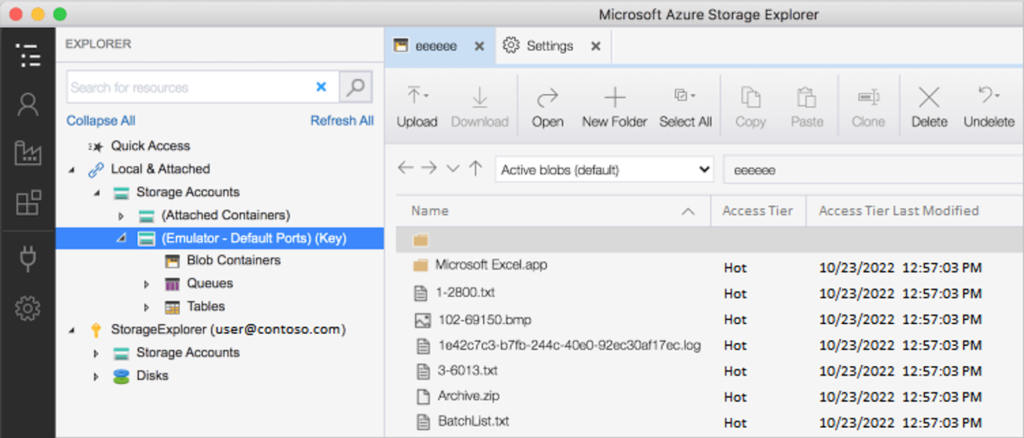Image resolution: width=1024 pixels, height=438 pixels.
Task: Click Select All in toolbar
Action: [x=685, y=106]
